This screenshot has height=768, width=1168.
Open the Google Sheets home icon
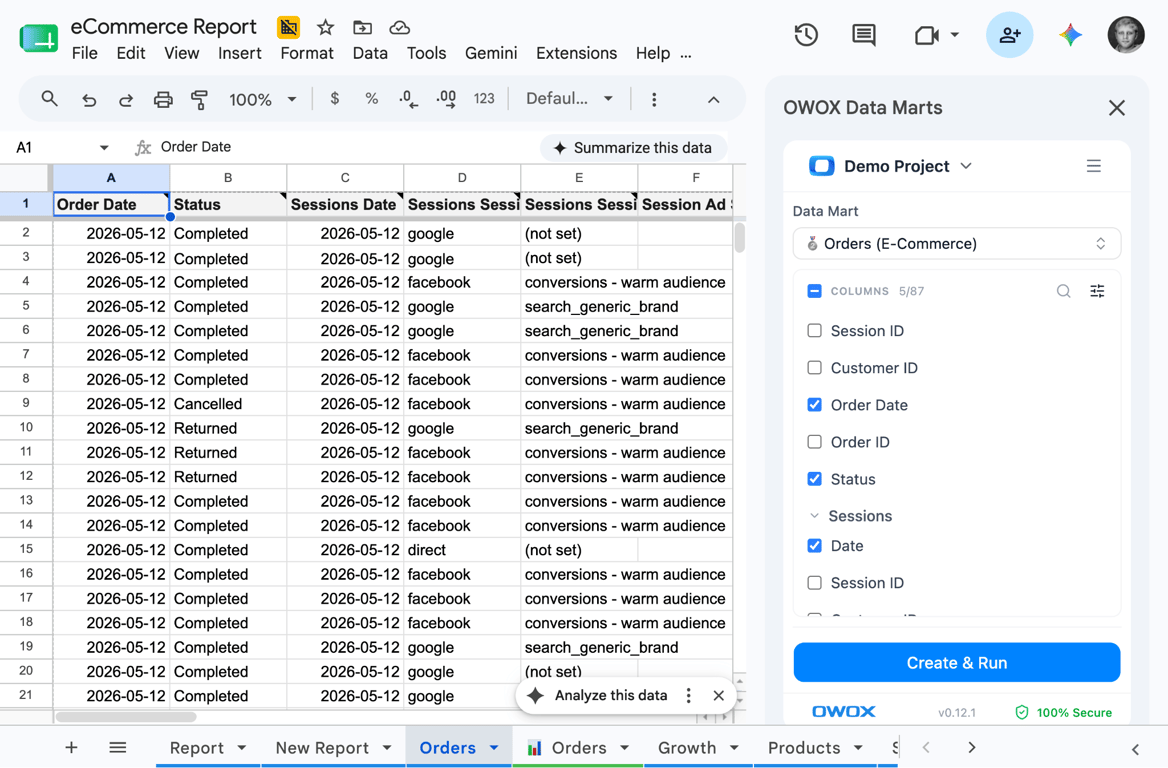(38, 37)
